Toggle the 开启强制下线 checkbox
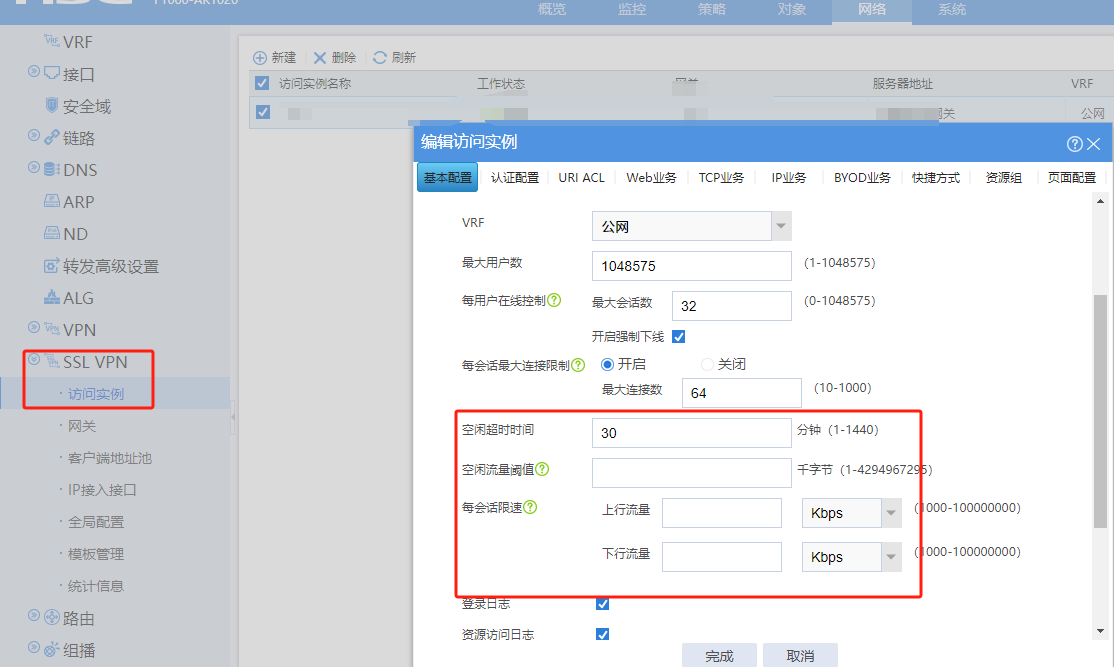The image size is (1114, 667). click(x=678, y=337)
